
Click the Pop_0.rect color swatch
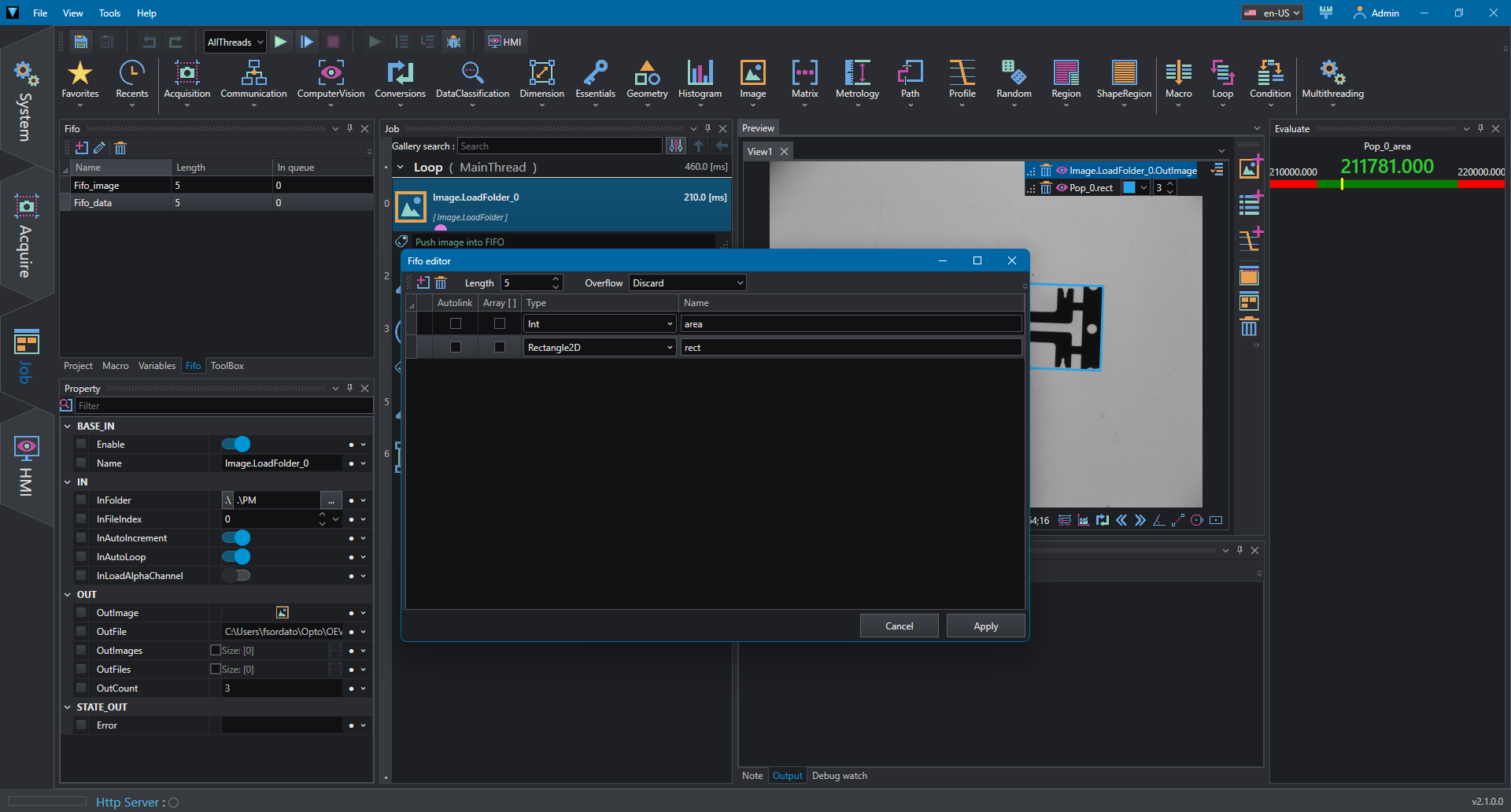[x=1129, y=188]
